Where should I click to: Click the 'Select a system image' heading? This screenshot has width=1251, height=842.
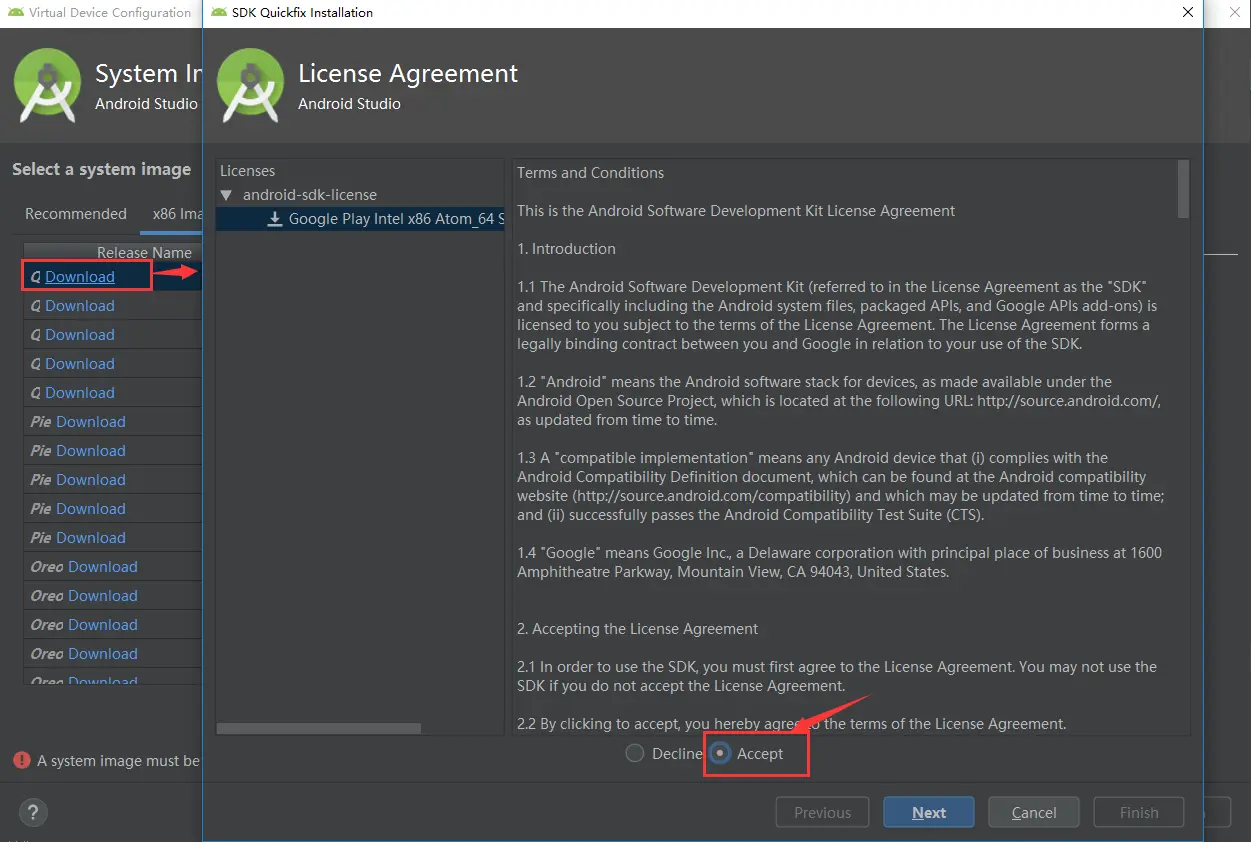(x=101, y=170)
